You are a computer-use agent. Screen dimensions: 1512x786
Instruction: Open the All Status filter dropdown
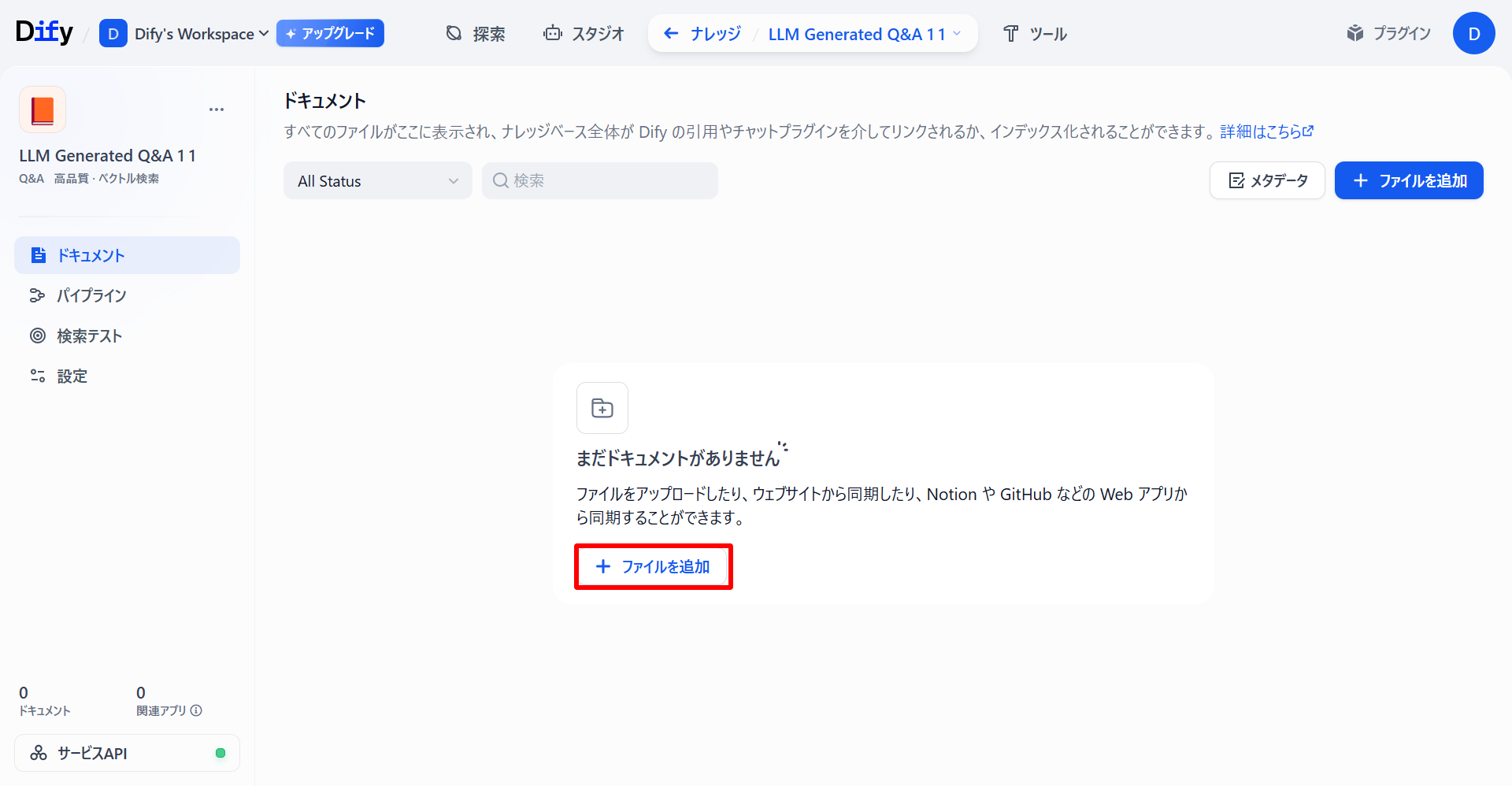377,180
